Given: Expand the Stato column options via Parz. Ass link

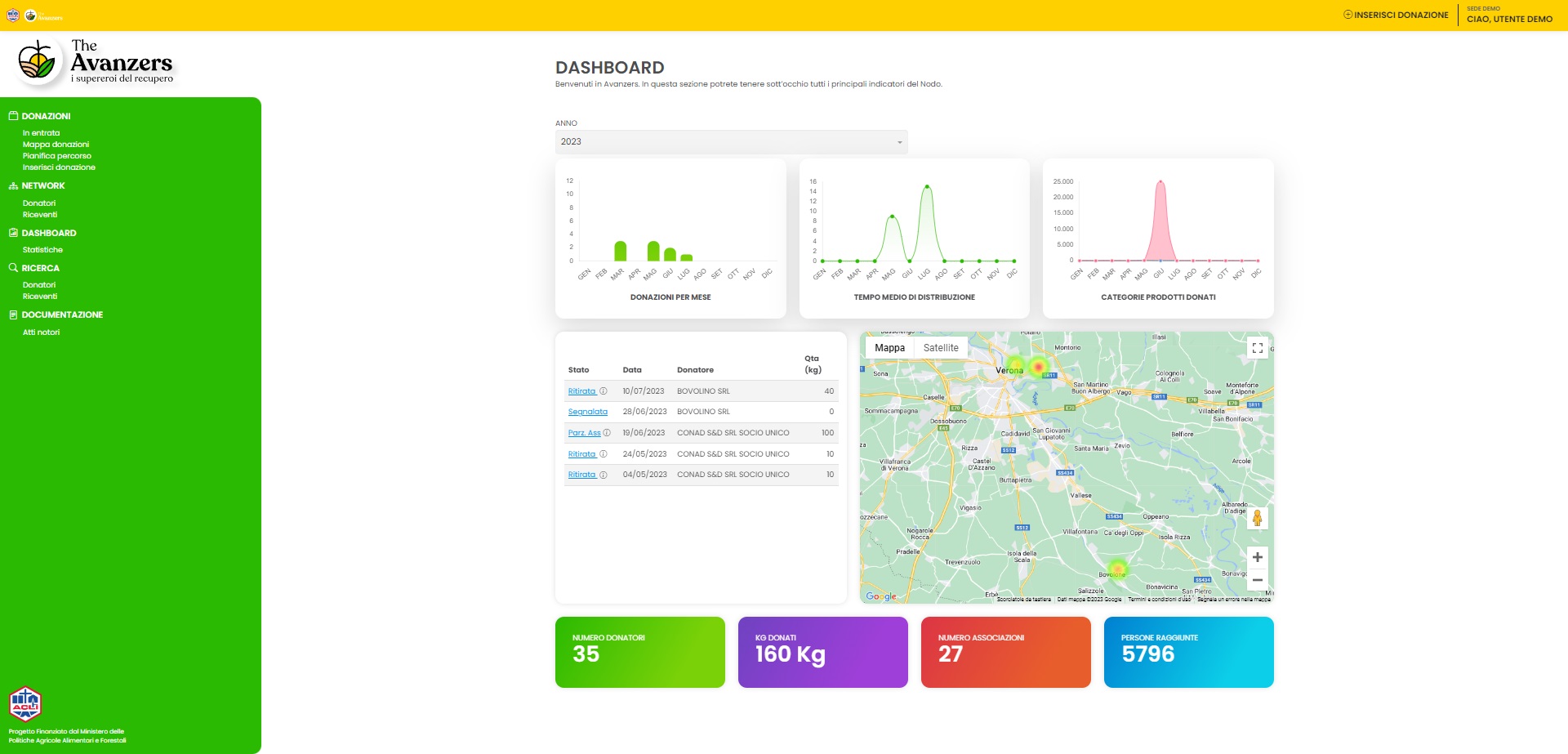Looking at the screenshot, I should click(x=585, y=433).
